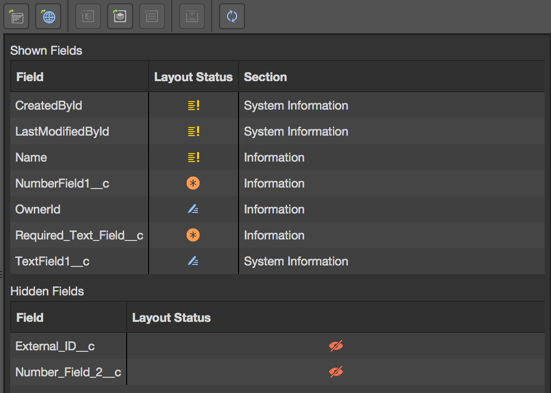Click Information section in the Required_Text_Field__c row
This screenshot has height=393, width=551.
pos(274,235)
